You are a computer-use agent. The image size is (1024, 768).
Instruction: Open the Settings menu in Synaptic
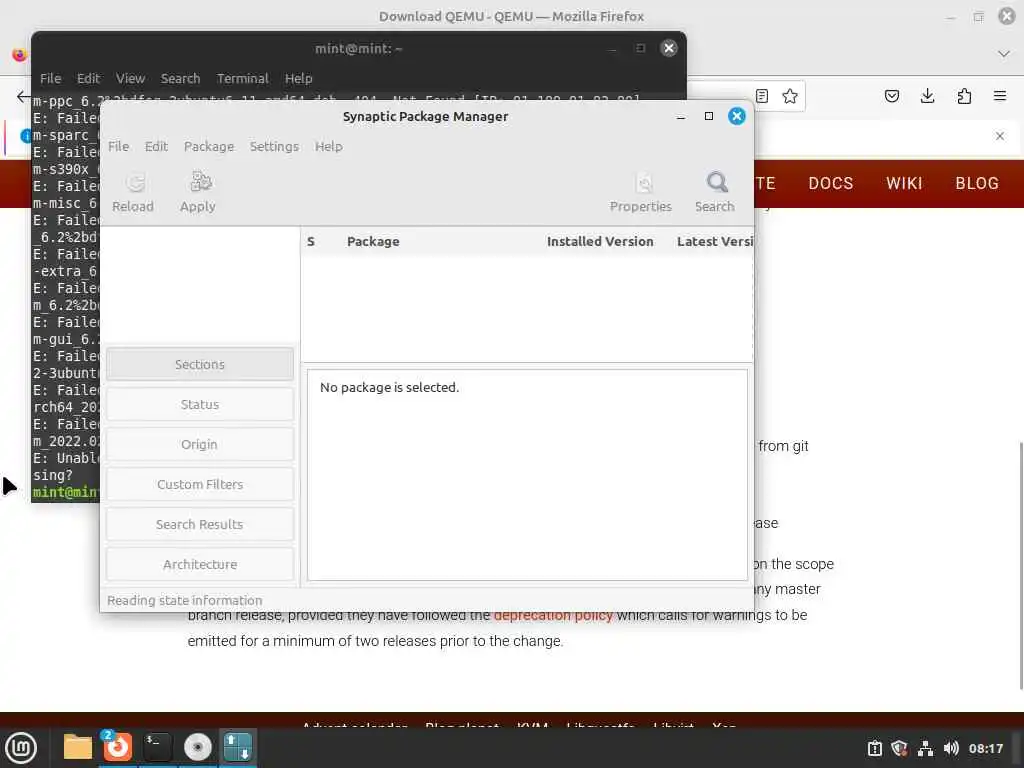click(274, 146)
